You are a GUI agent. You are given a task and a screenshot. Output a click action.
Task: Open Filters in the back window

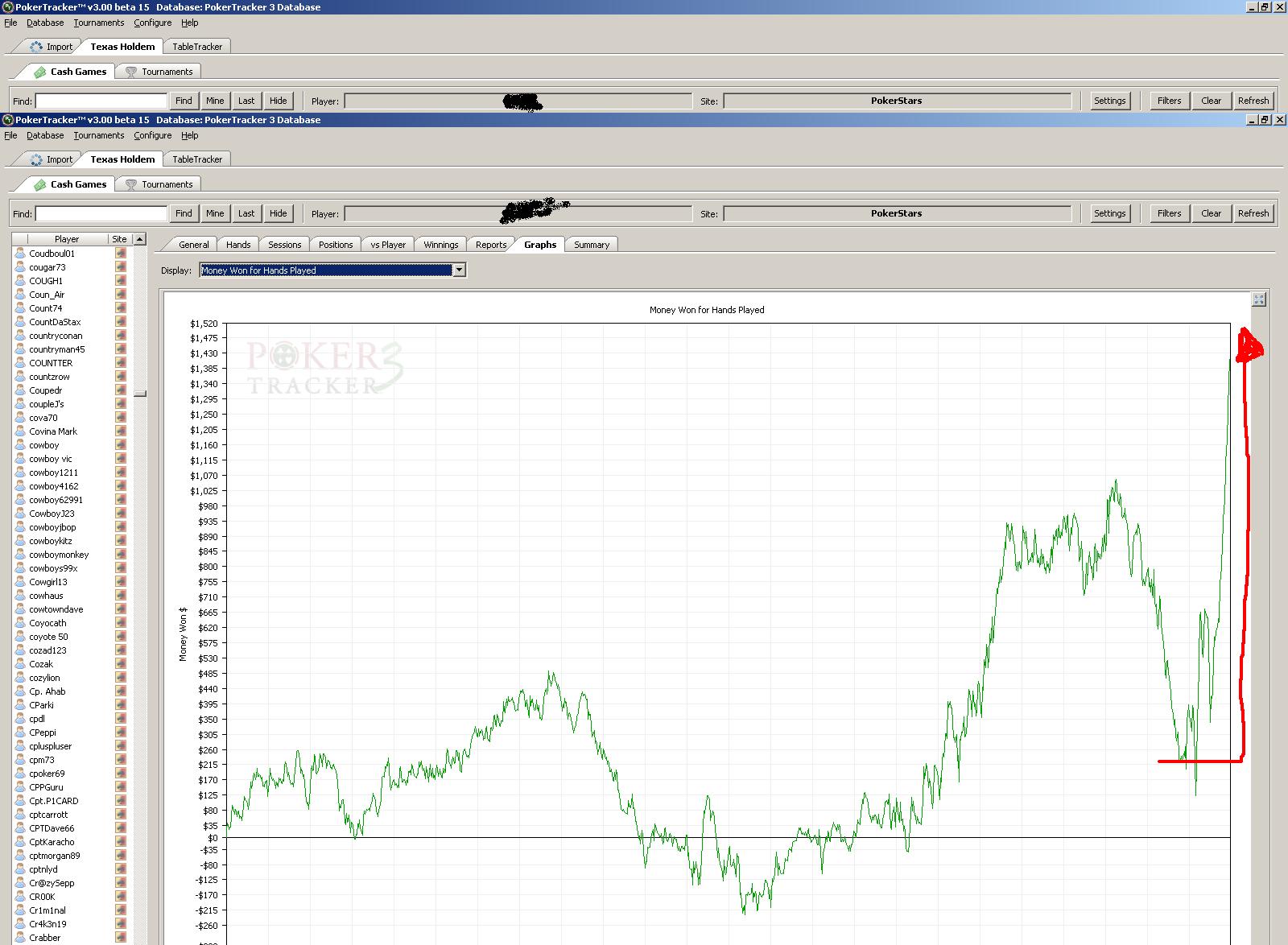pyautogui.click(x=1169, y=101)
